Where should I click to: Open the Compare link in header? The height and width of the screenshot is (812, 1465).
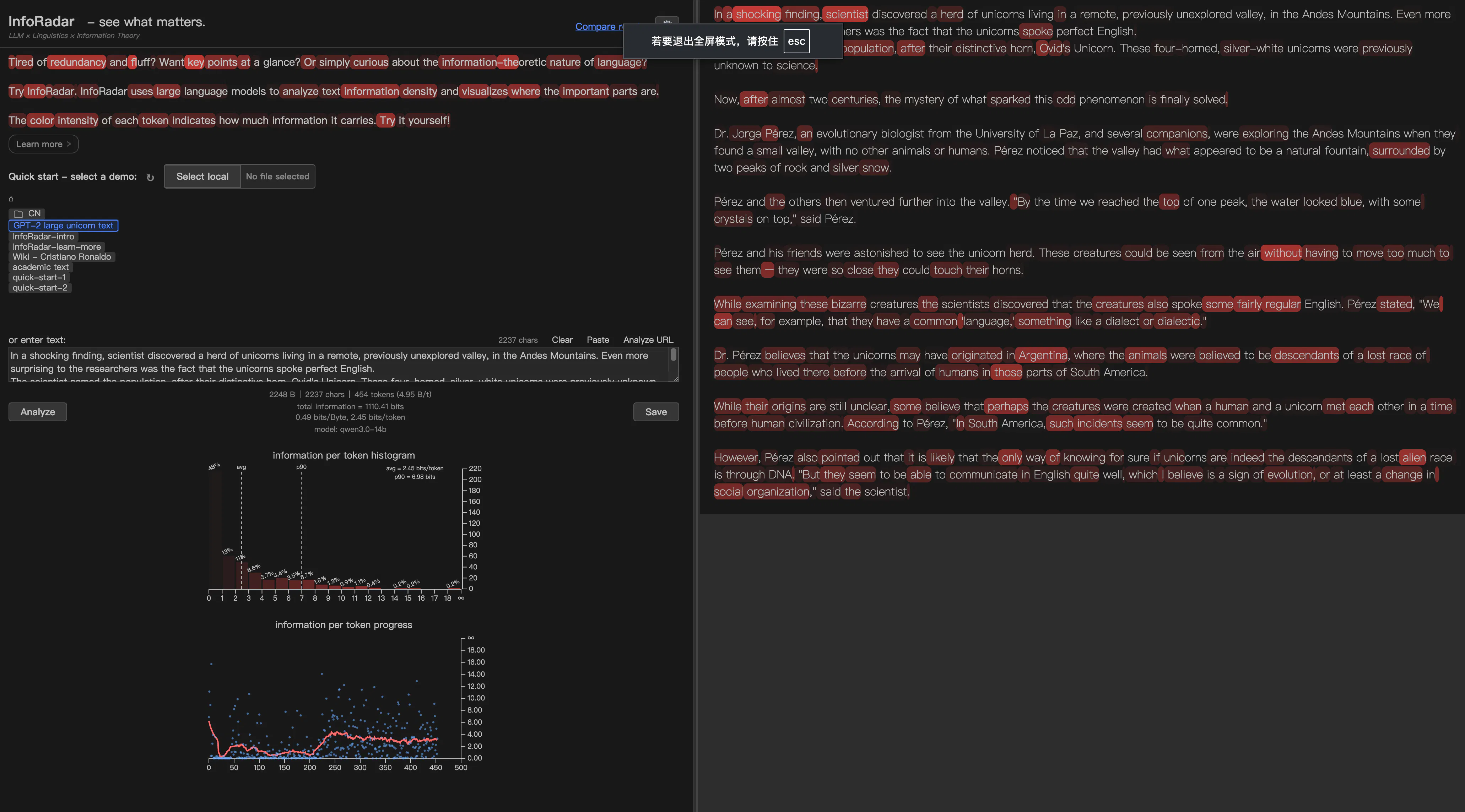click(599, 26)
